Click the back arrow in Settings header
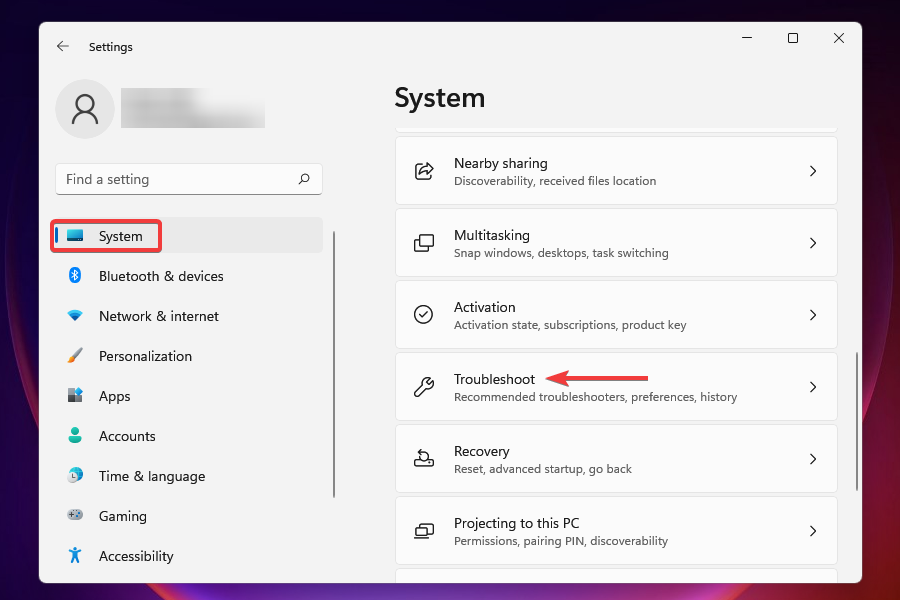Viewport: 900px width, 600px height. click(63, 47)
